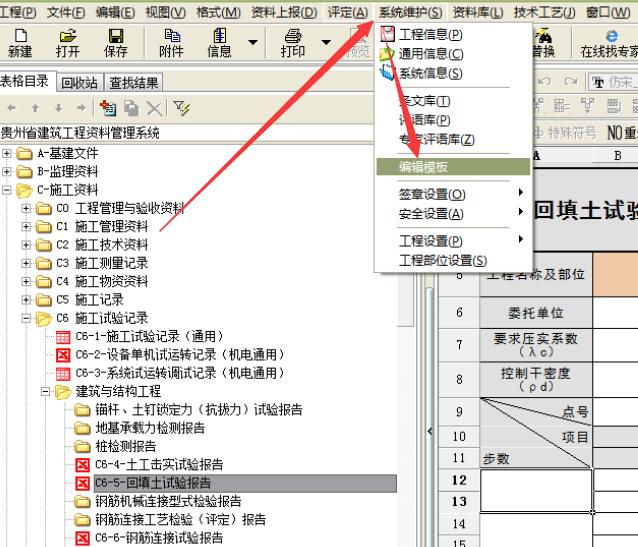638x547 pixels.
Task: Open the 编辑(E) menu
Action: pyautogui.click(x=116, y=13)
